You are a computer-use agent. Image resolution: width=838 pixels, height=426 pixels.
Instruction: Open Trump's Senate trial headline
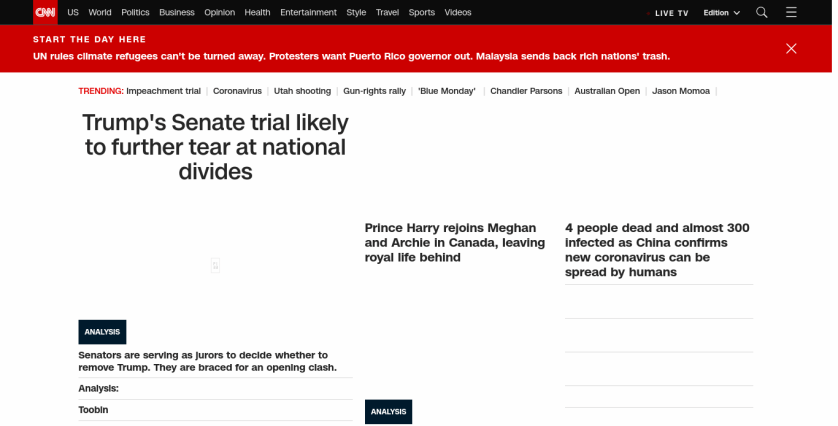coord(215,147)
